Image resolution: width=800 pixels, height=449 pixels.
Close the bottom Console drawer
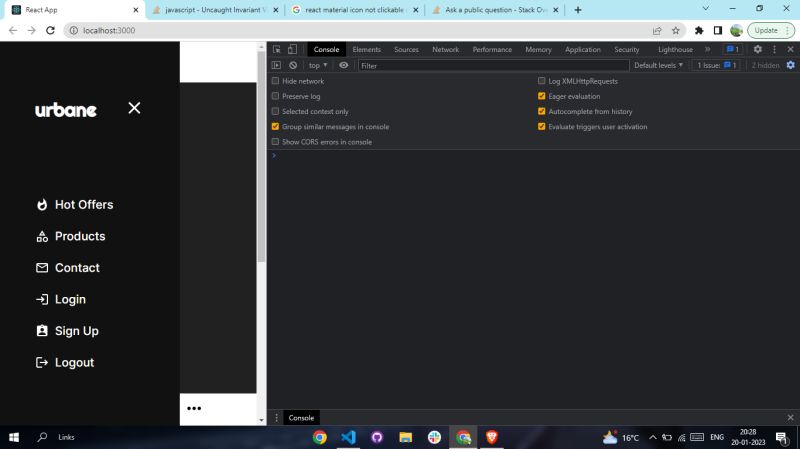pyautogui.click(x=790, y=418)
